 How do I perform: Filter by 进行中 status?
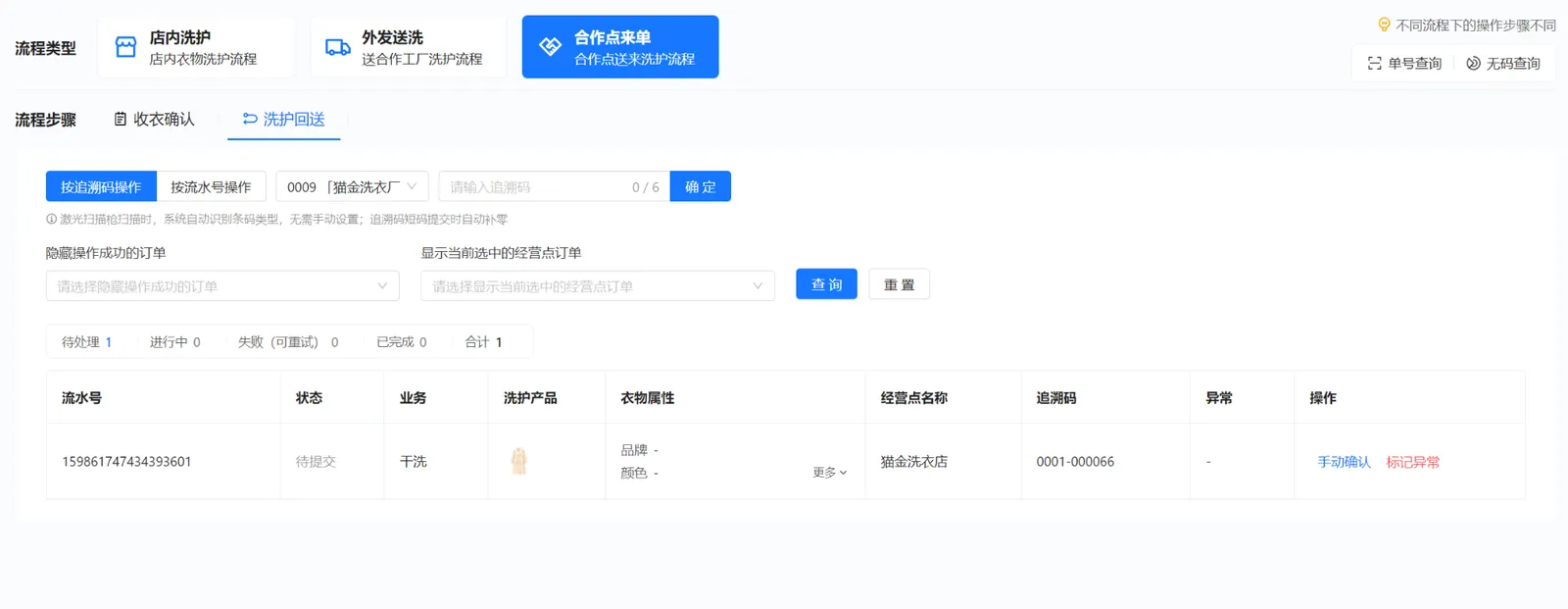tap(174, 342)
